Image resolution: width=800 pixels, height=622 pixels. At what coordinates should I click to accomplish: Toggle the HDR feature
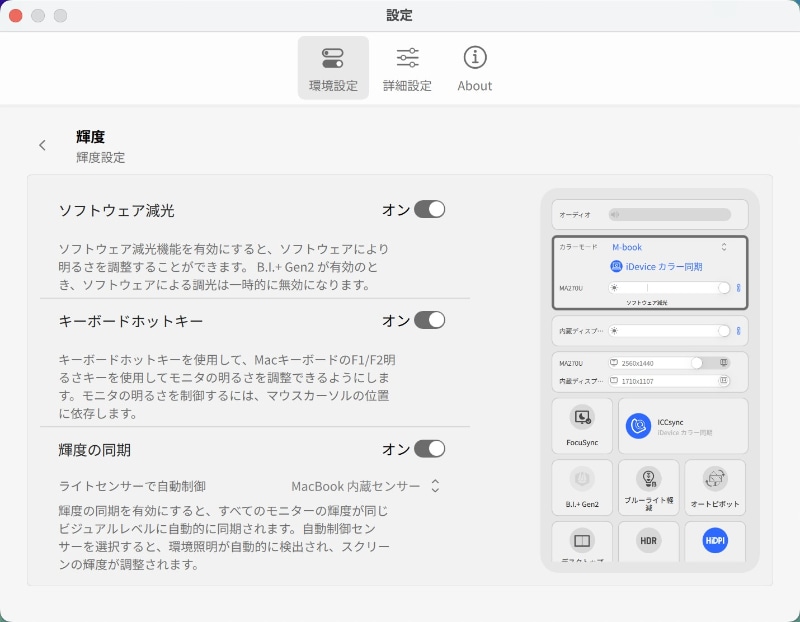pos(648,541)
